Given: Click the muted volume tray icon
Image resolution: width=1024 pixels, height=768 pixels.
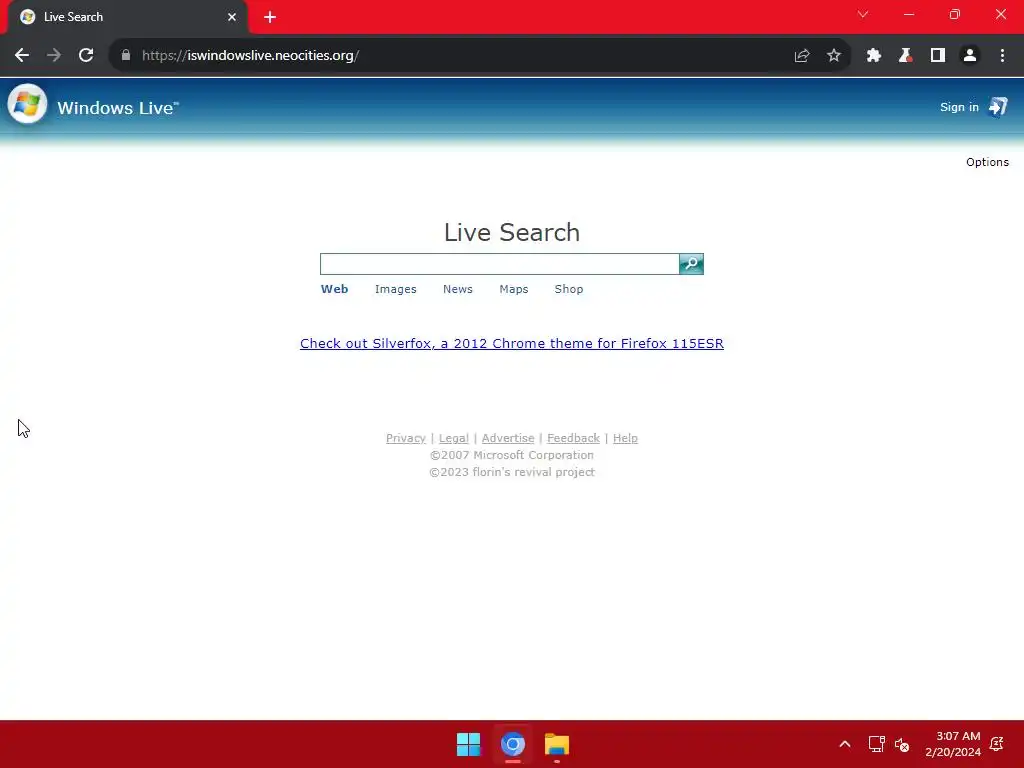Looking at the screenshot, I should point(902,744).
